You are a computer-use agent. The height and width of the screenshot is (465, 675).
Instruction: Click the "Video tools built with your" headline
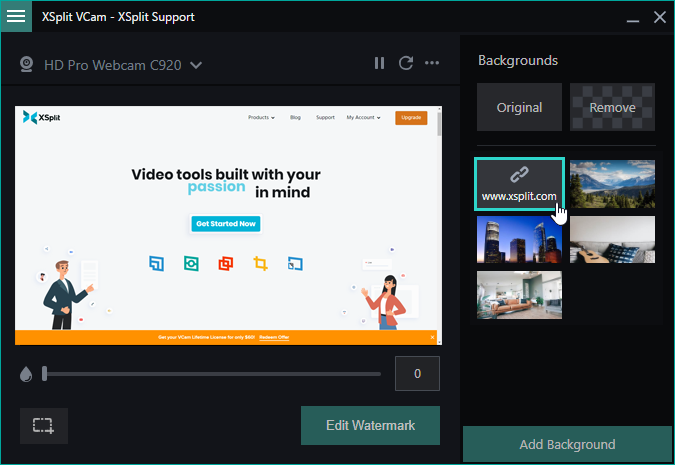(226, 174)
